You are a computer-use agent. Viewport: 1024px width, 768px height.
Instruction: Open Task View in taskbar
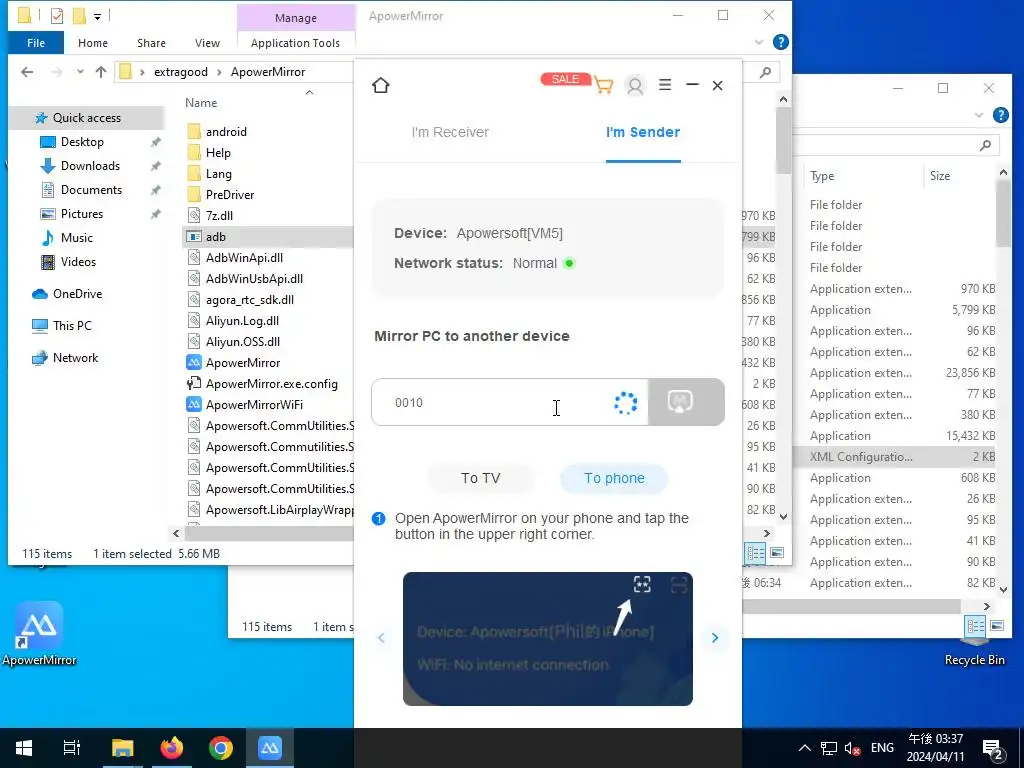tap(71, 748)
